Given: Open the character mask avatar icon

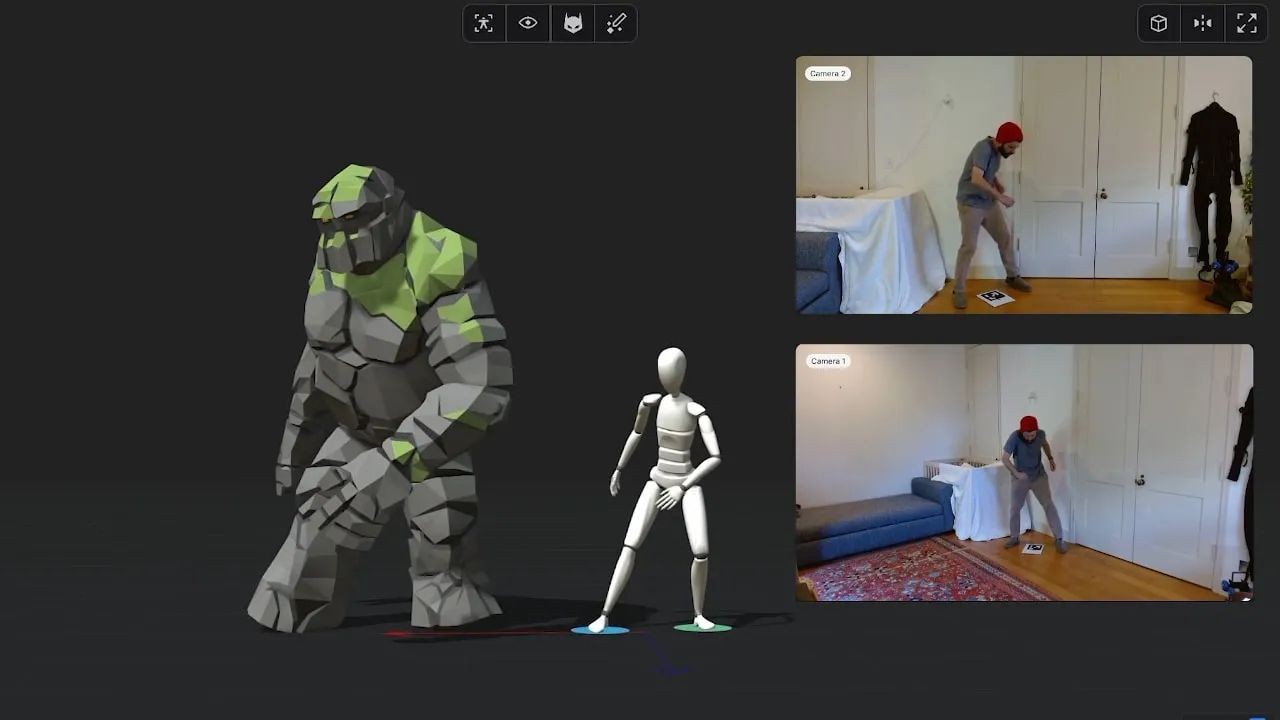Looking at the screenshot, I should click(573, 24).
